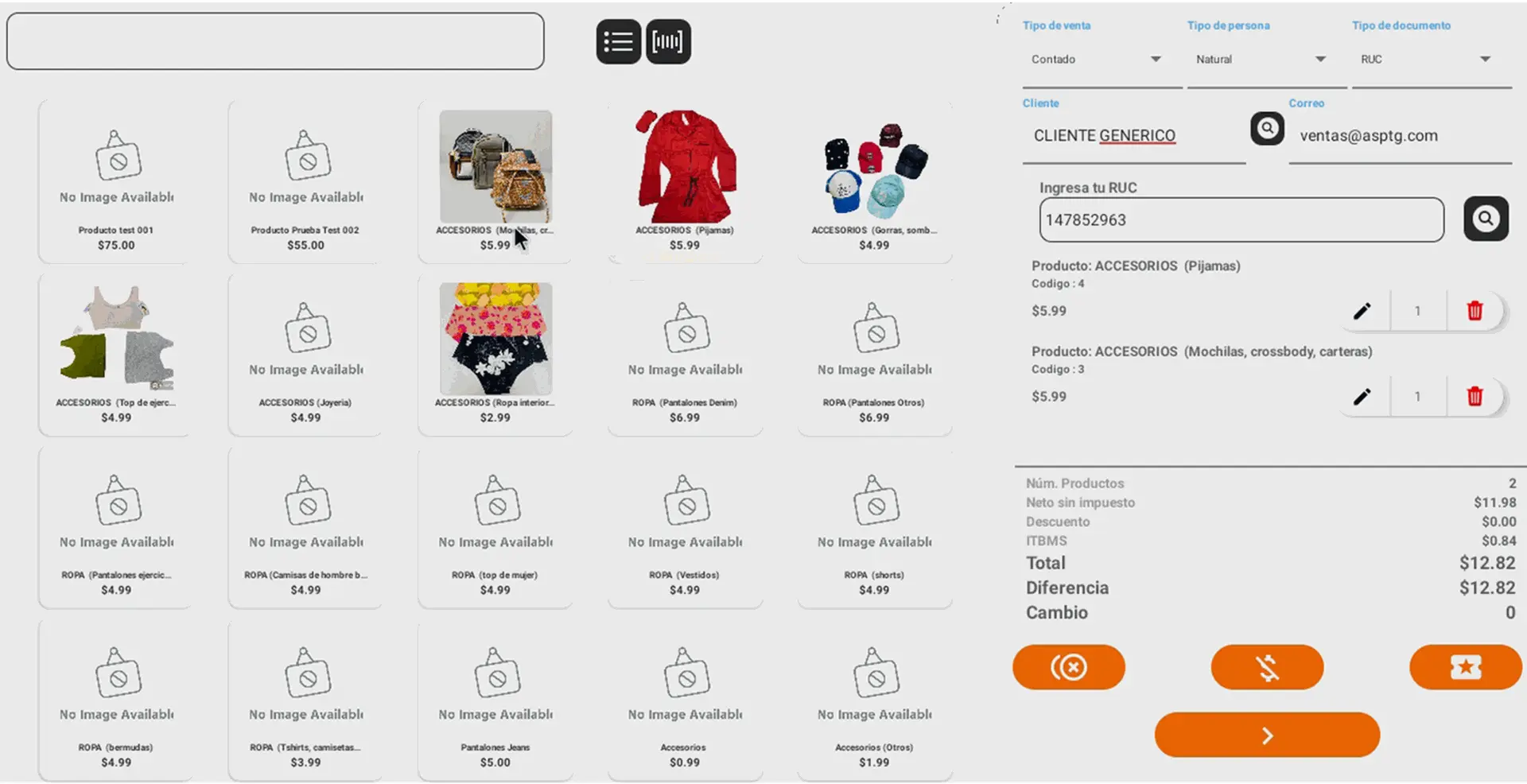The width and height of the screenshot is (1527, 784).
Task: Click the orange star coupon button
Action: [x=1465, y=667]
